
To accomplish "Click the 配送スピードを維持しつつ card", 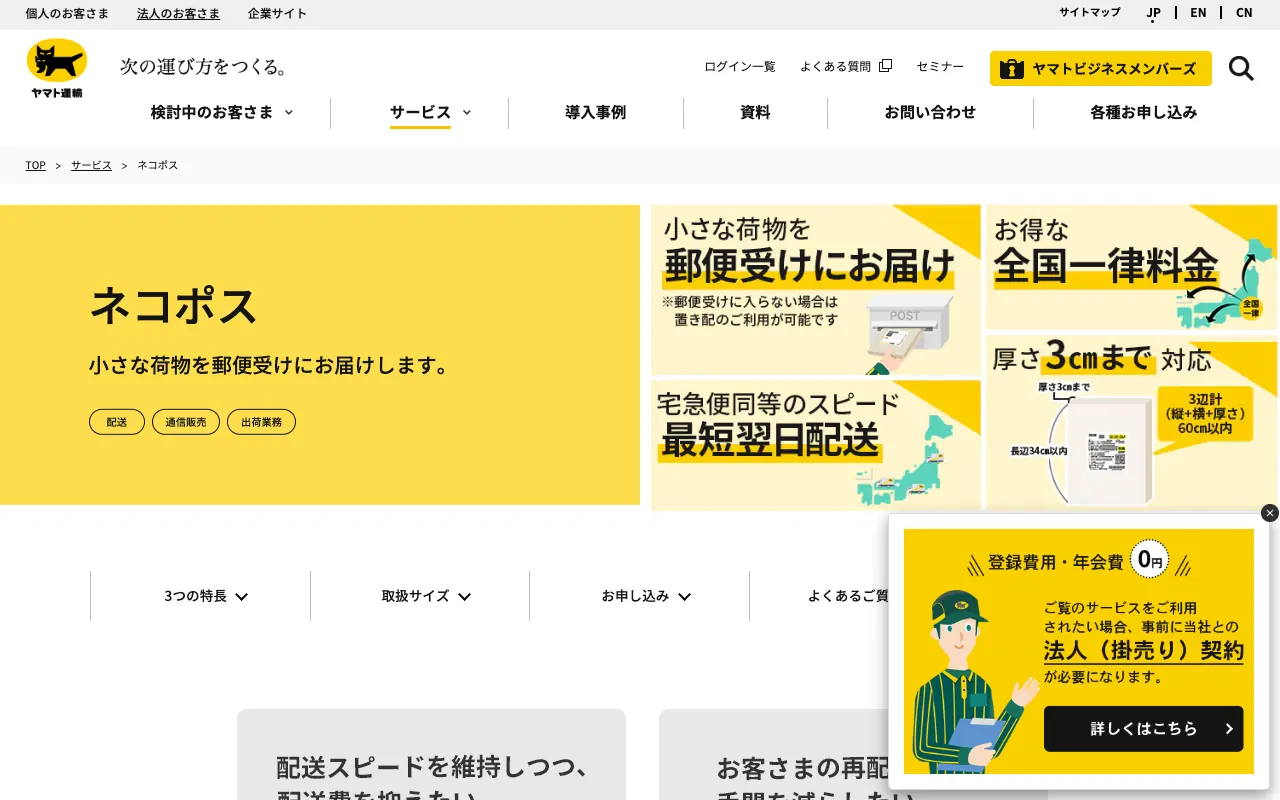I will 431,755.
